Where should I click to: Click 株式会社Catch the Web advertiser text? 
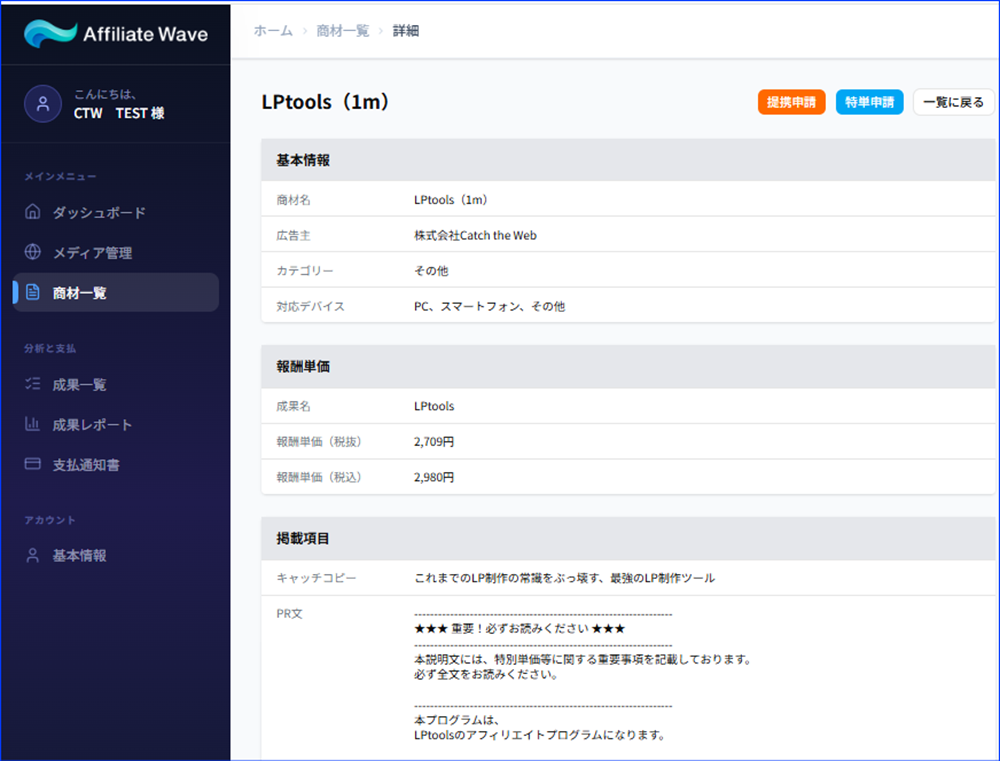(x=475, y=235)
